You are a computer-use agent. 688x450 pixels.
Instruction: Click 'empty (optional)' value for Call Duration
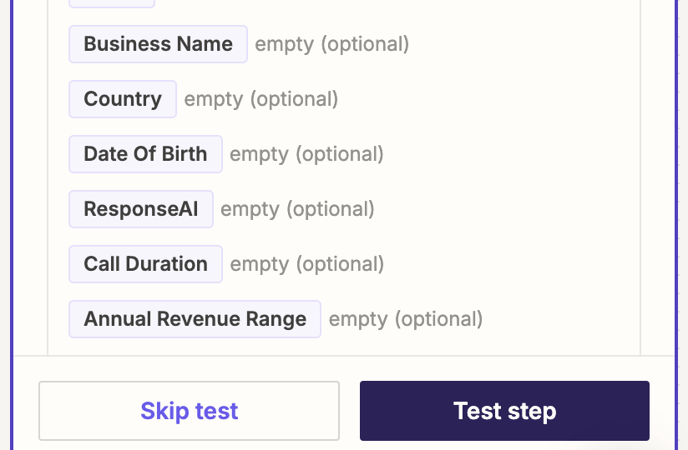(x=307, y=265)
